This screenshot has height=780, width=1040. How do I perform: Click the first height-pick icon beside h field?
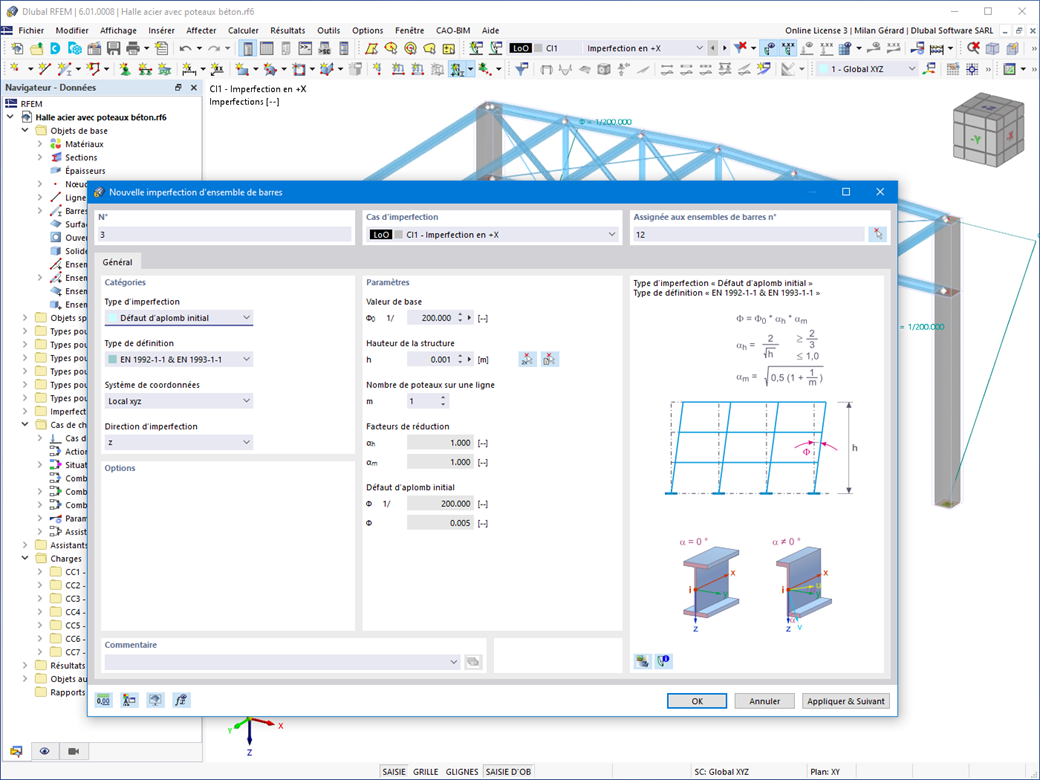click(x=527, y=359)
